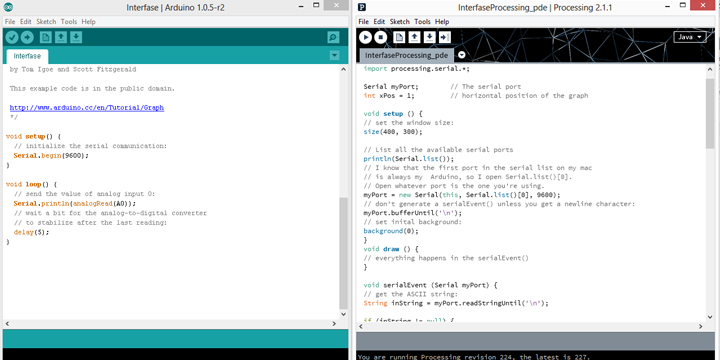Run the Processing sketch with the play button

tap(366, 37)
